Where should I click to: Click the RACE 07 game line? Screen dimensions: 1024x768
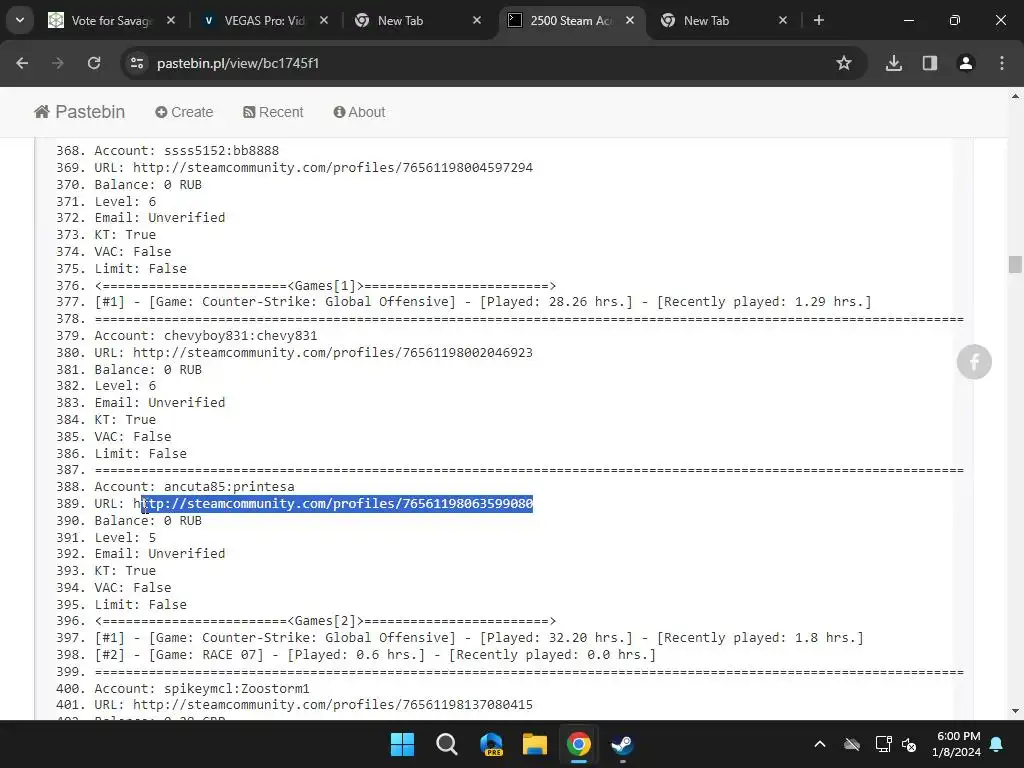coord(375,655)
